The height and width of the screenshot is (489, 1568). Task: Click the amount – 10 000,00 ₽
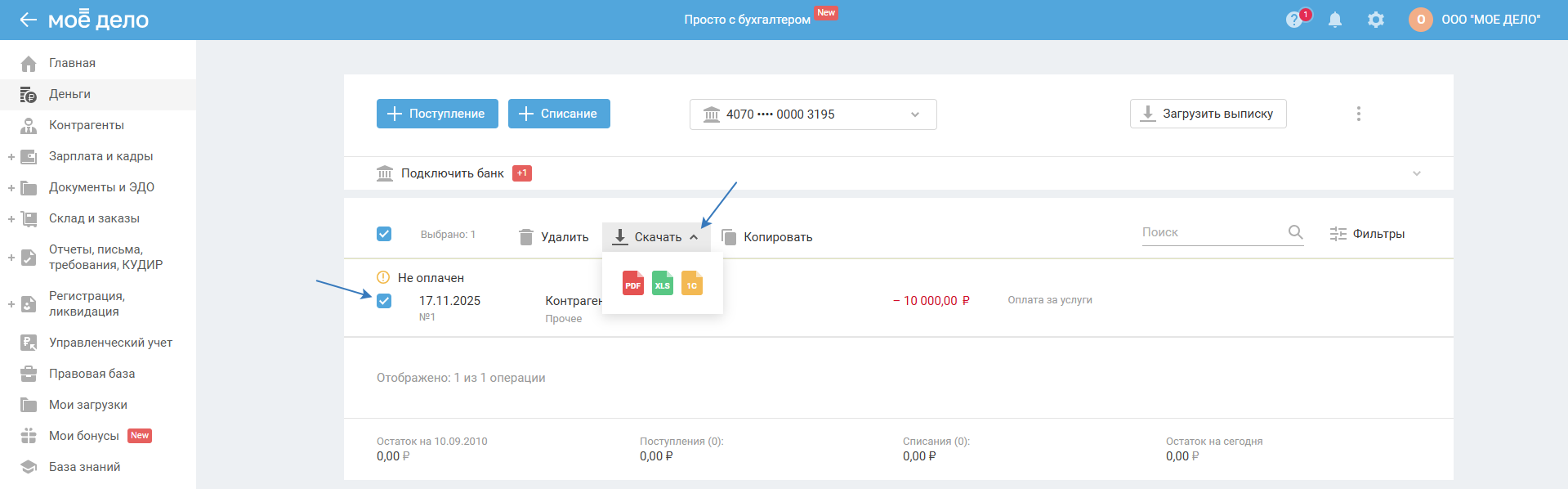[931, 301]
